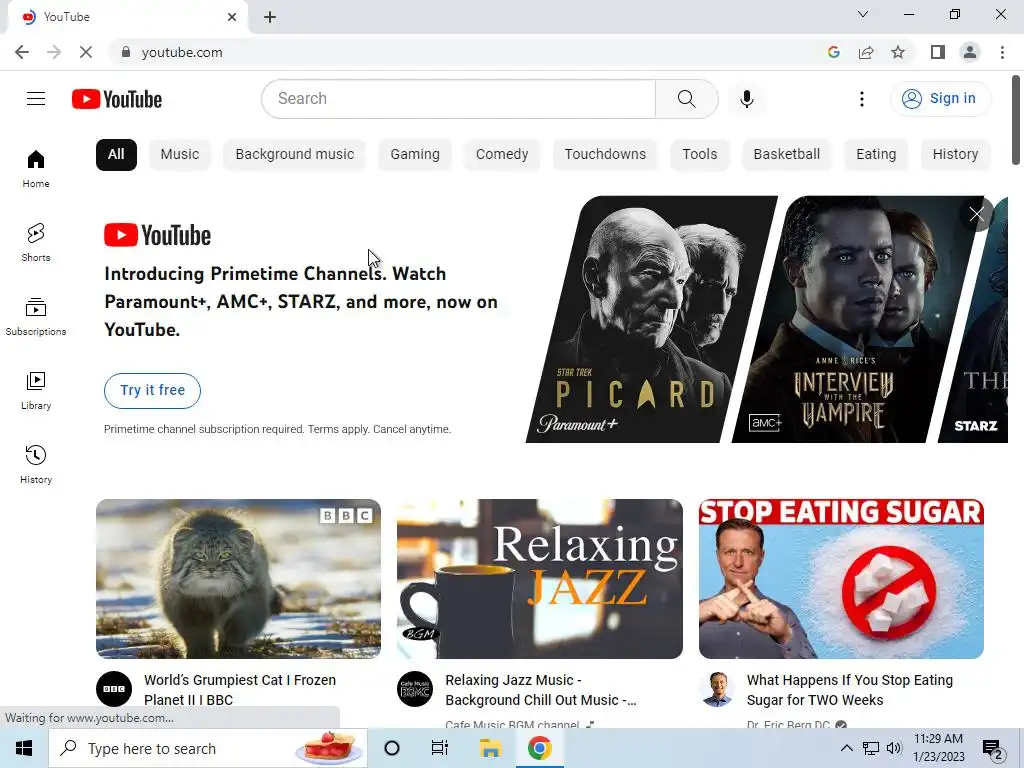Screen dimensions: 1024x768
Task: Open History from sidebar
Action: click(x=36, y=464)
